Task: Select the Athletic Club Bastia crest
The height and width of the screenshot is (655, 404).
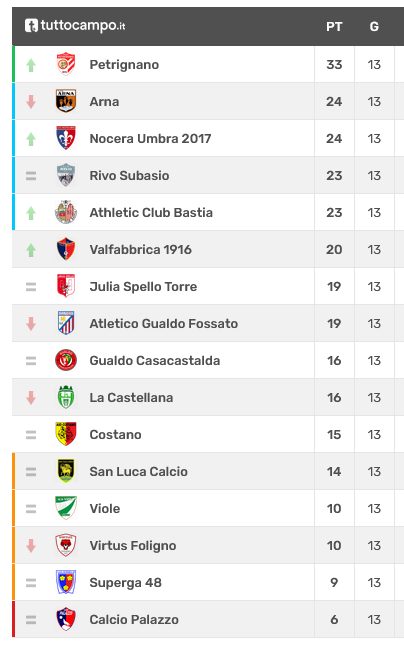Action: pyautogui.click(x=66, y=212)
